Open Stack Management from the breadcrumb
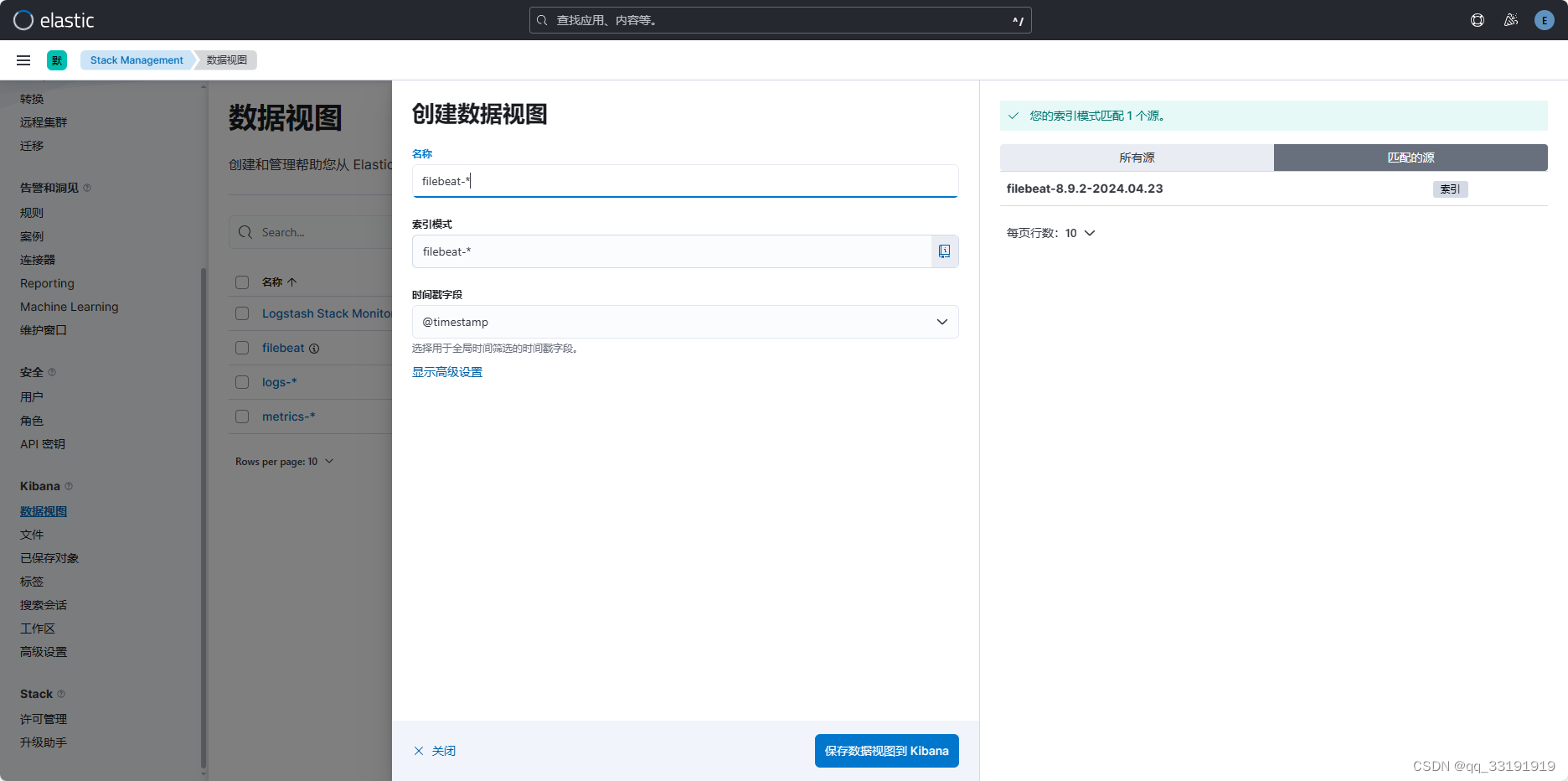This screenshot has width=1568, height=781. tap(136, 59)
